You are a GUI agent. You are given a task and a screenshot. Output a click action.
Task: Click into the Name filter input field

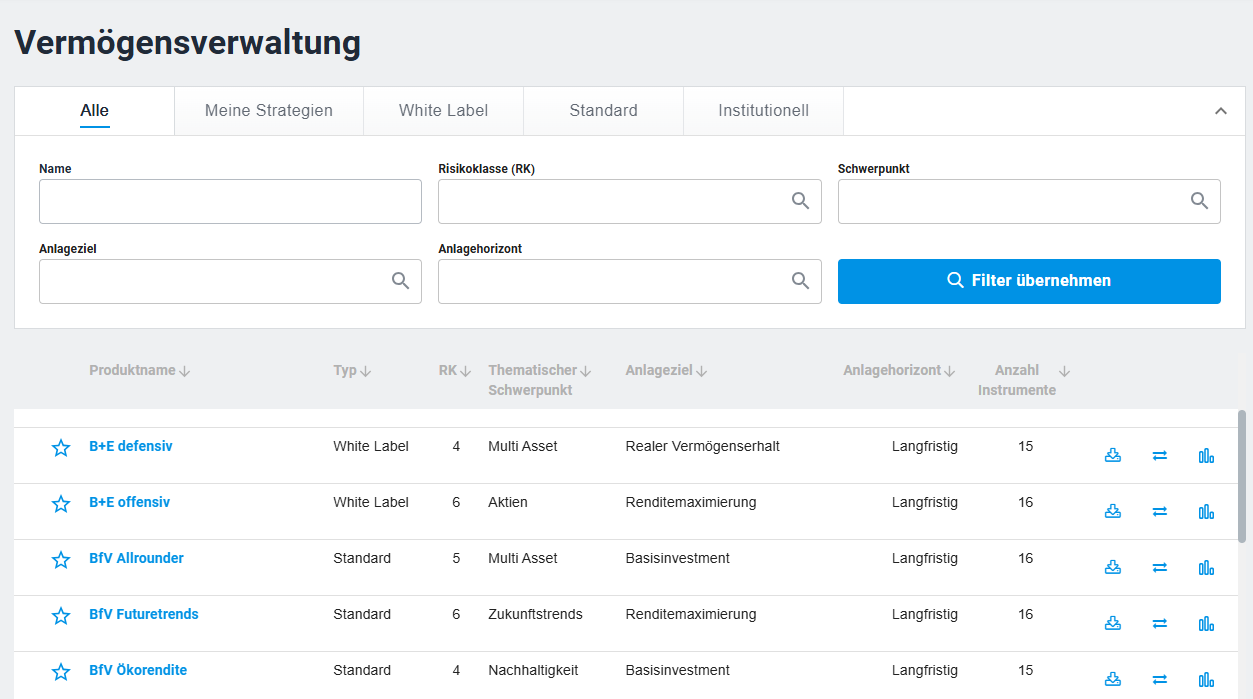pos(230,201)
